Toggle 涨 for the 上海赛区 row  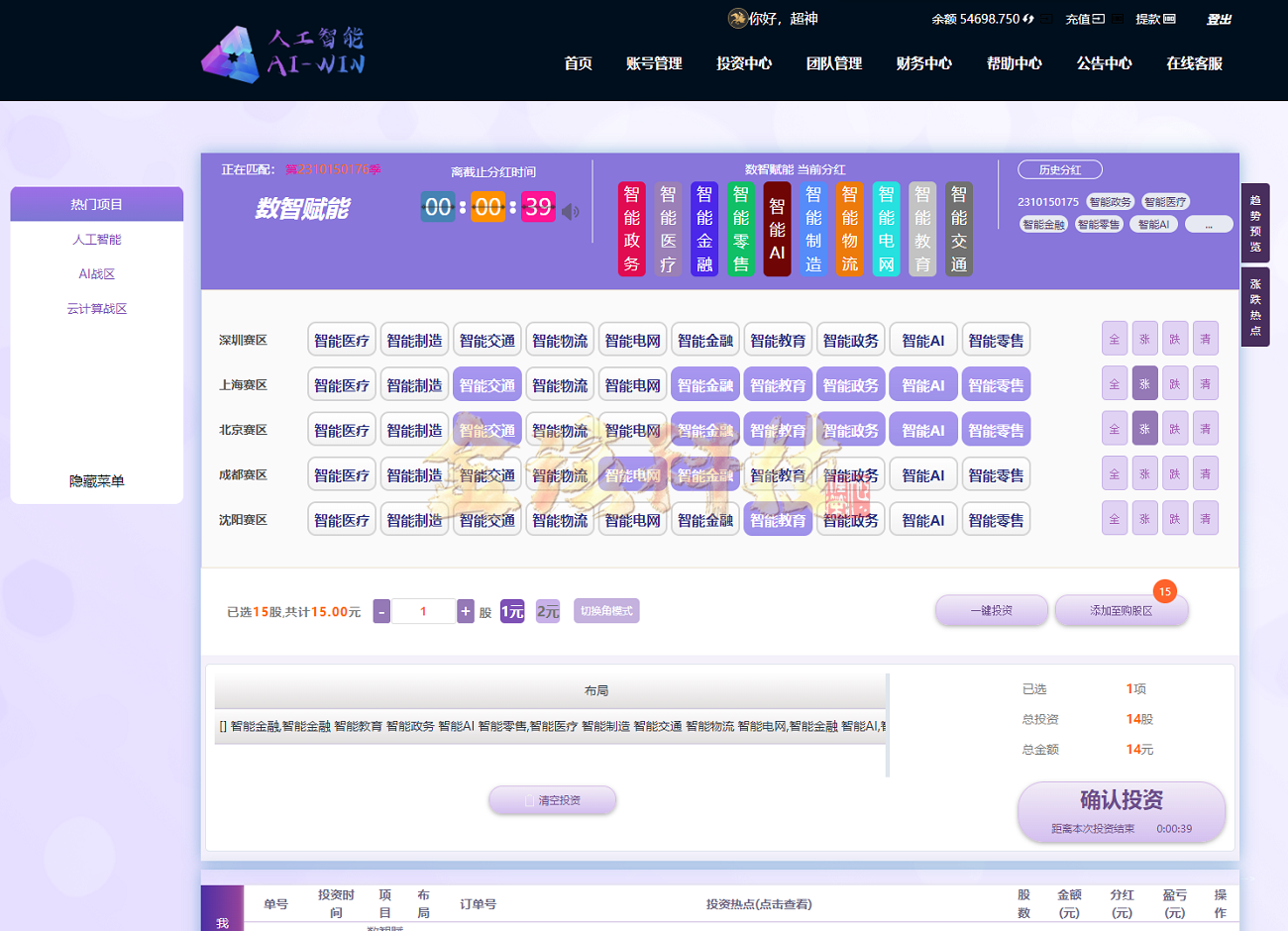click(1145, 382)
